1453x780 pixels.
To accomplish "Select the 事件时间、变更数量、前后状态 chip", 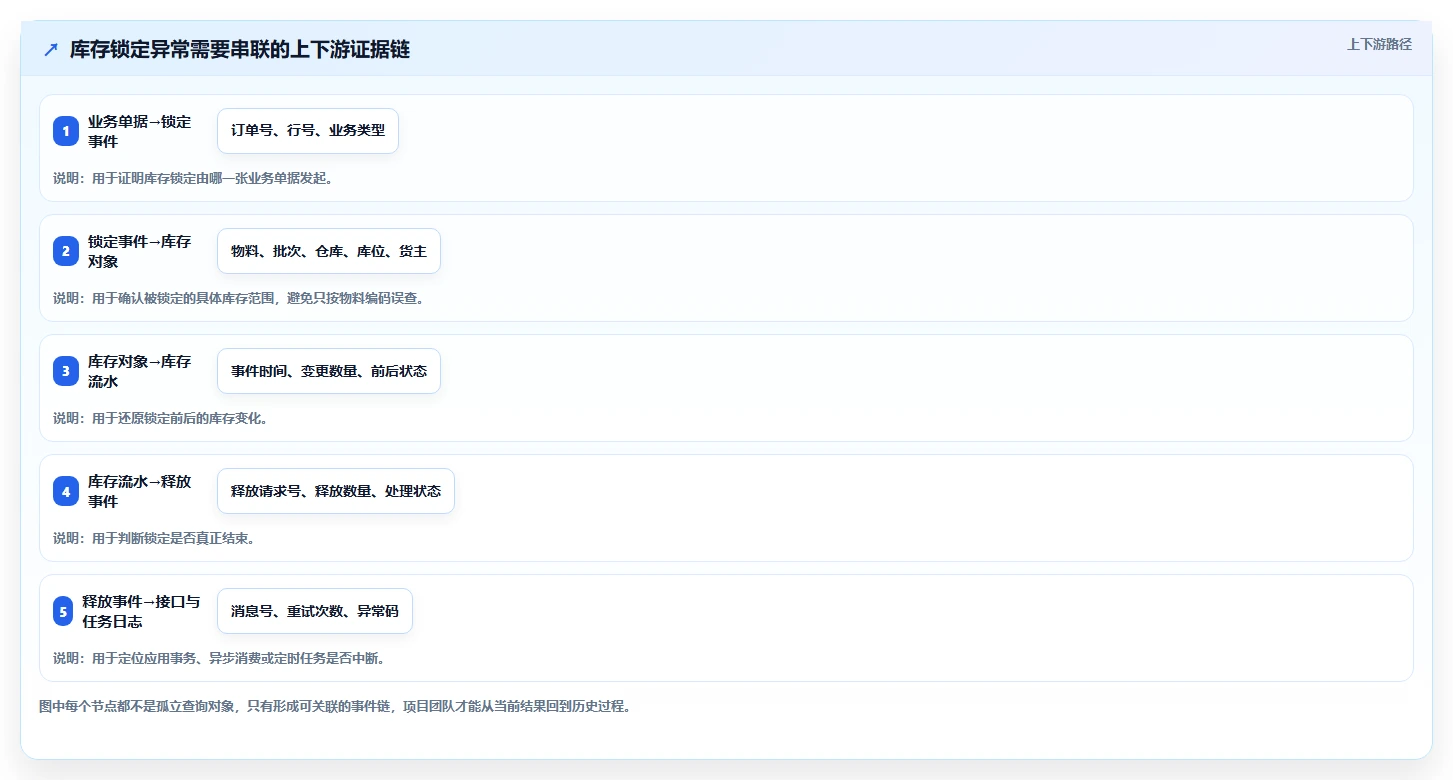I will point(329,371).
